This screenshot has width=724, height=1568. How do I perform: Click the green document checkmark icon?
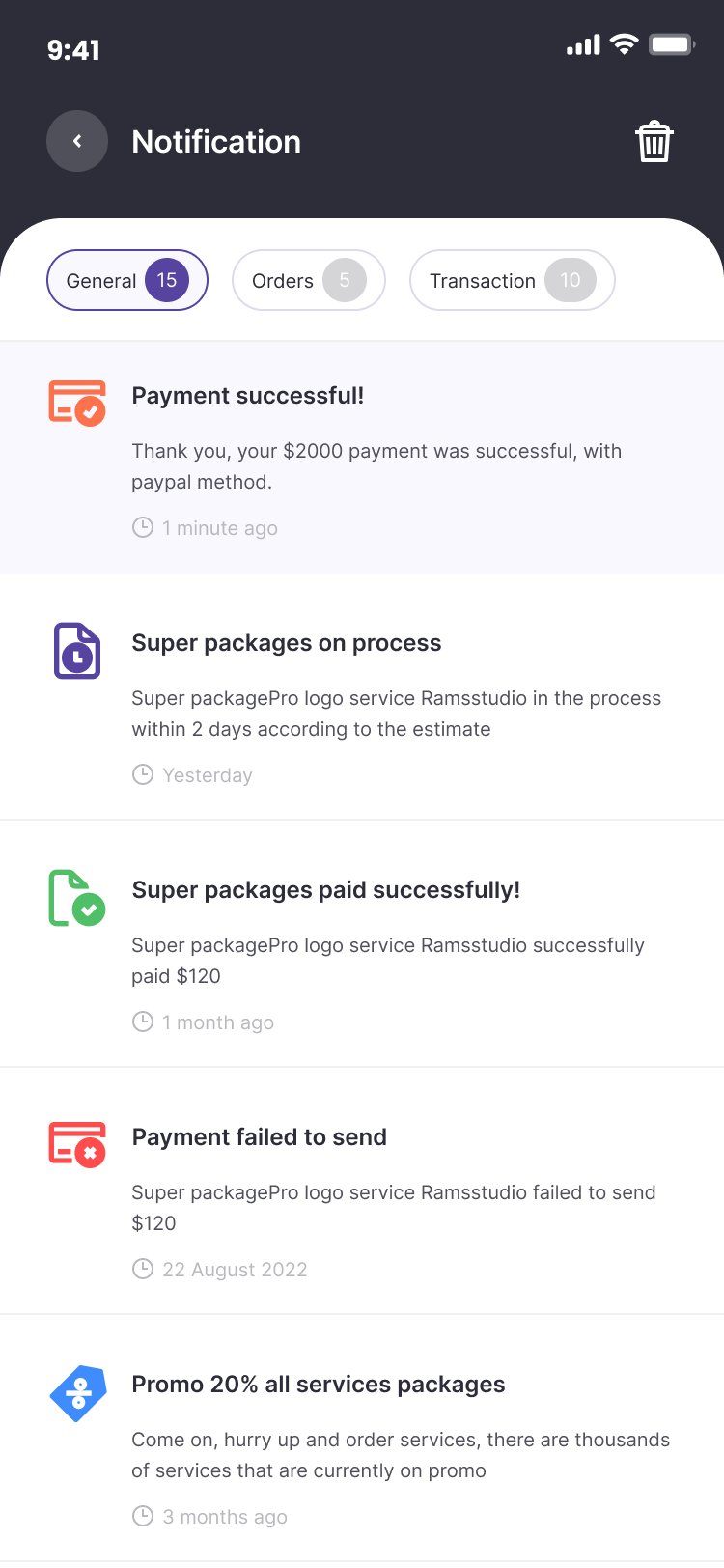coord(77,898)
